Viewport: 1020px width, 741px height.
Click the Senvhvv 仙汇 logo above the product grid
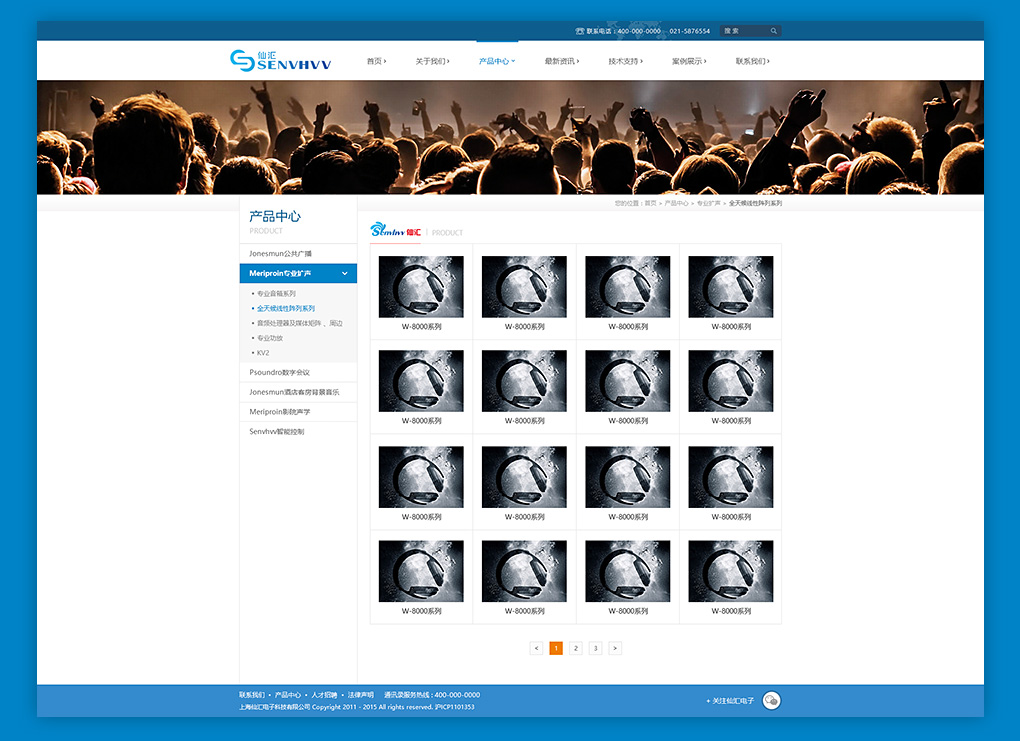point(396,230)
